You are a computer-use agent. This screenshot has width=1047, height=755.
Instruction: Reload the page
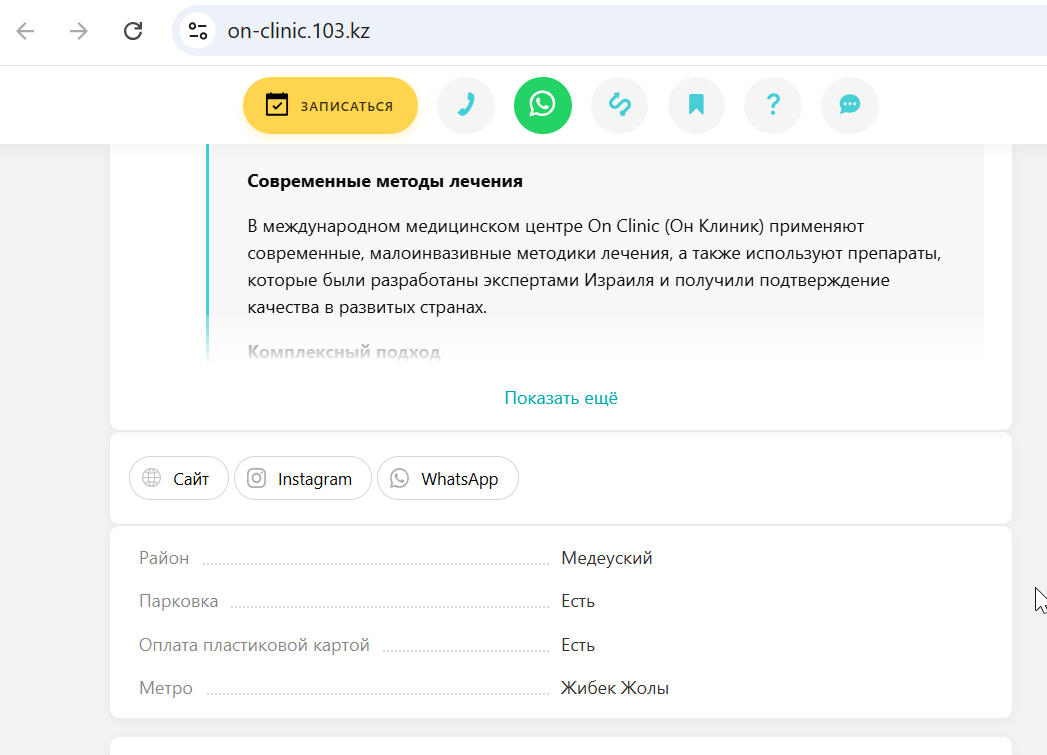click(133, 31)
